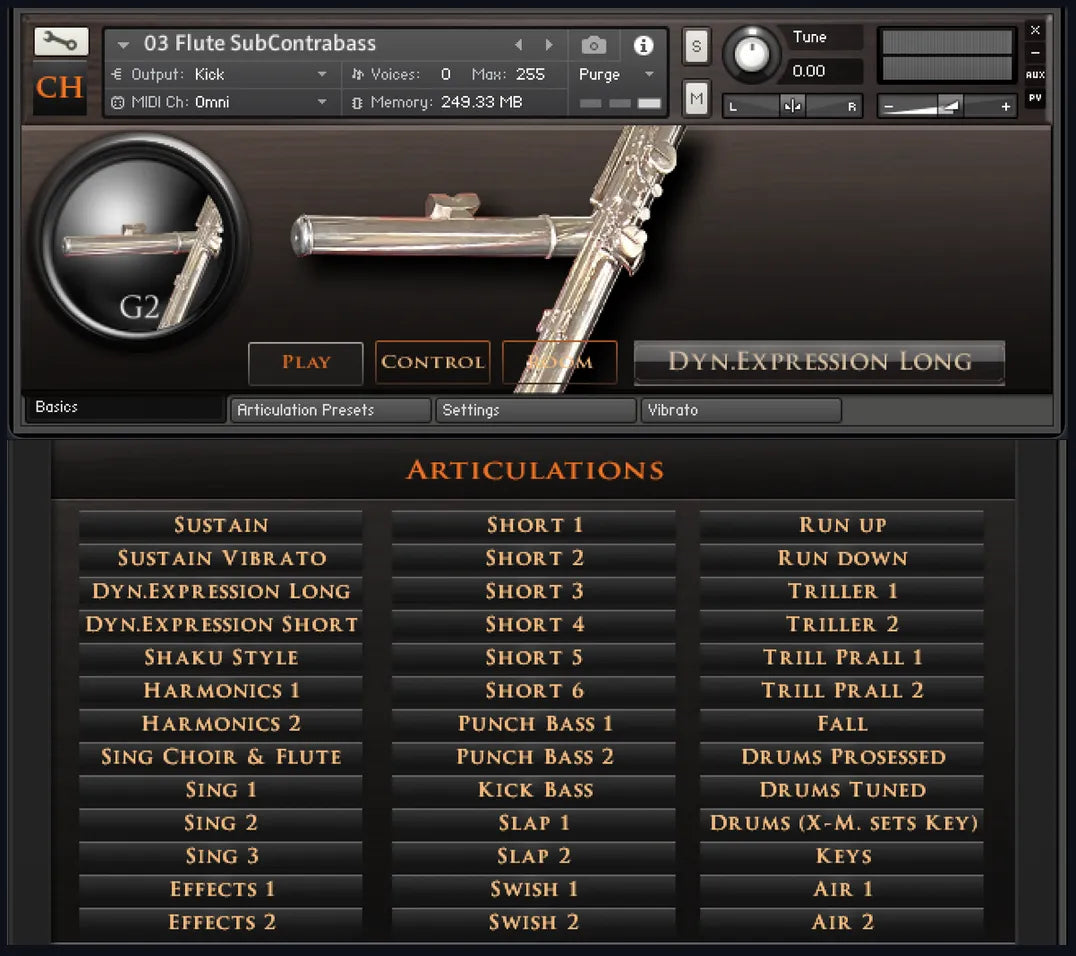This screenshot has width=1076, height=956.
Task: Open instrument edit mode with wrench icon
Action: tap(61, 41)
